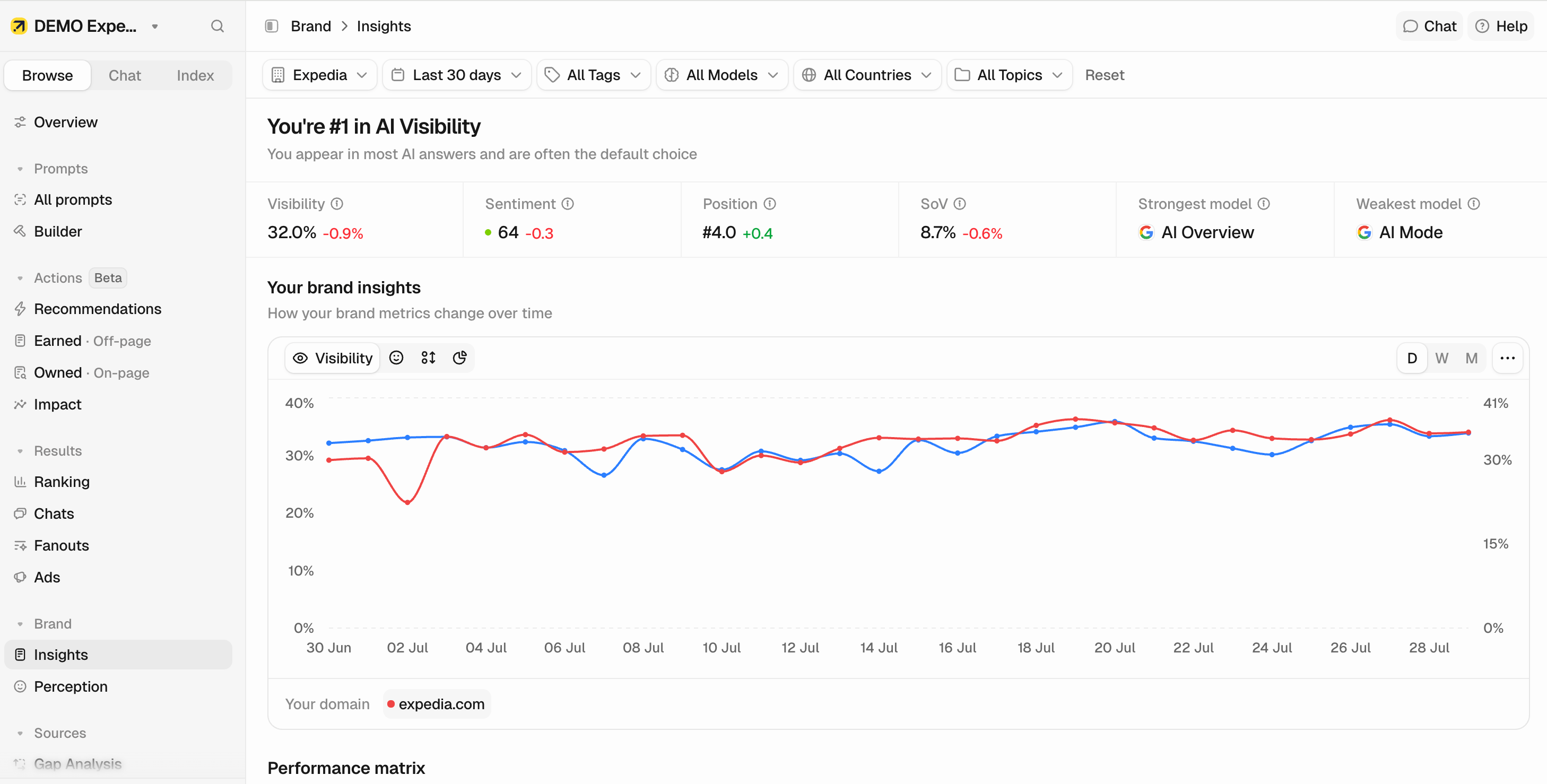1547x784 pixels.
Task: Switch to the Chat tab in sidebar
Action: coord(124,75)
